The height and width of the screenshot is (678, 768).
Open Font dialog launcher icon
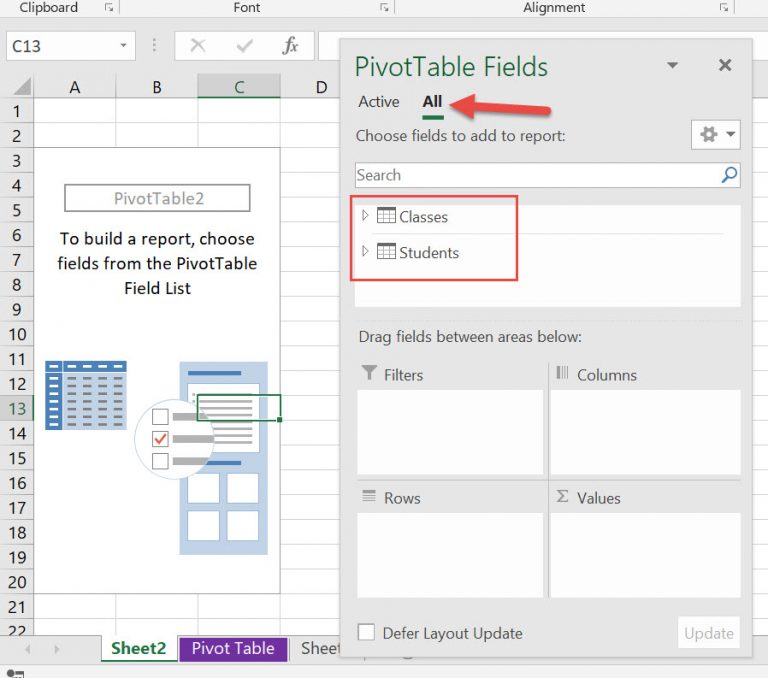click(x=384, y=8)
